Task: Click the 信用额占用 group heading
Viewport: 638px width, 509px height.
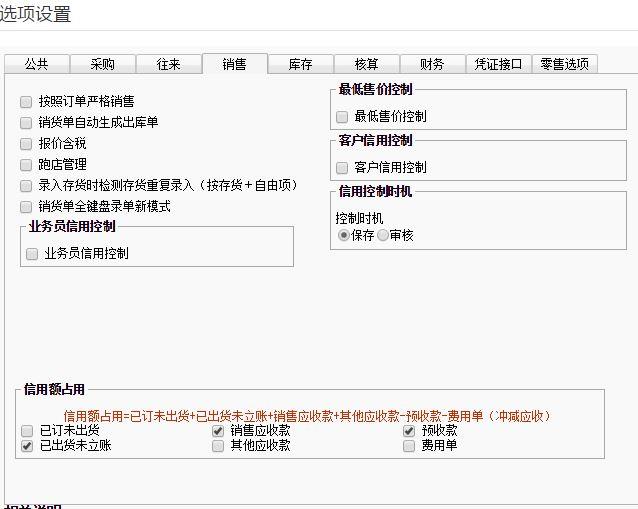Action: (x=54, y=389)
